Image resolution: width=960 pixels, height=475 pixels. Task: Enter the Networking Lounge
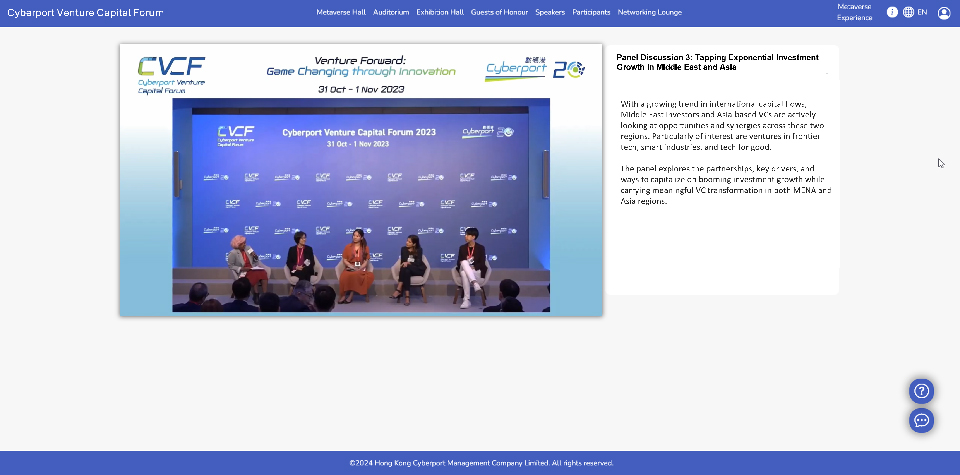point(650,13)
